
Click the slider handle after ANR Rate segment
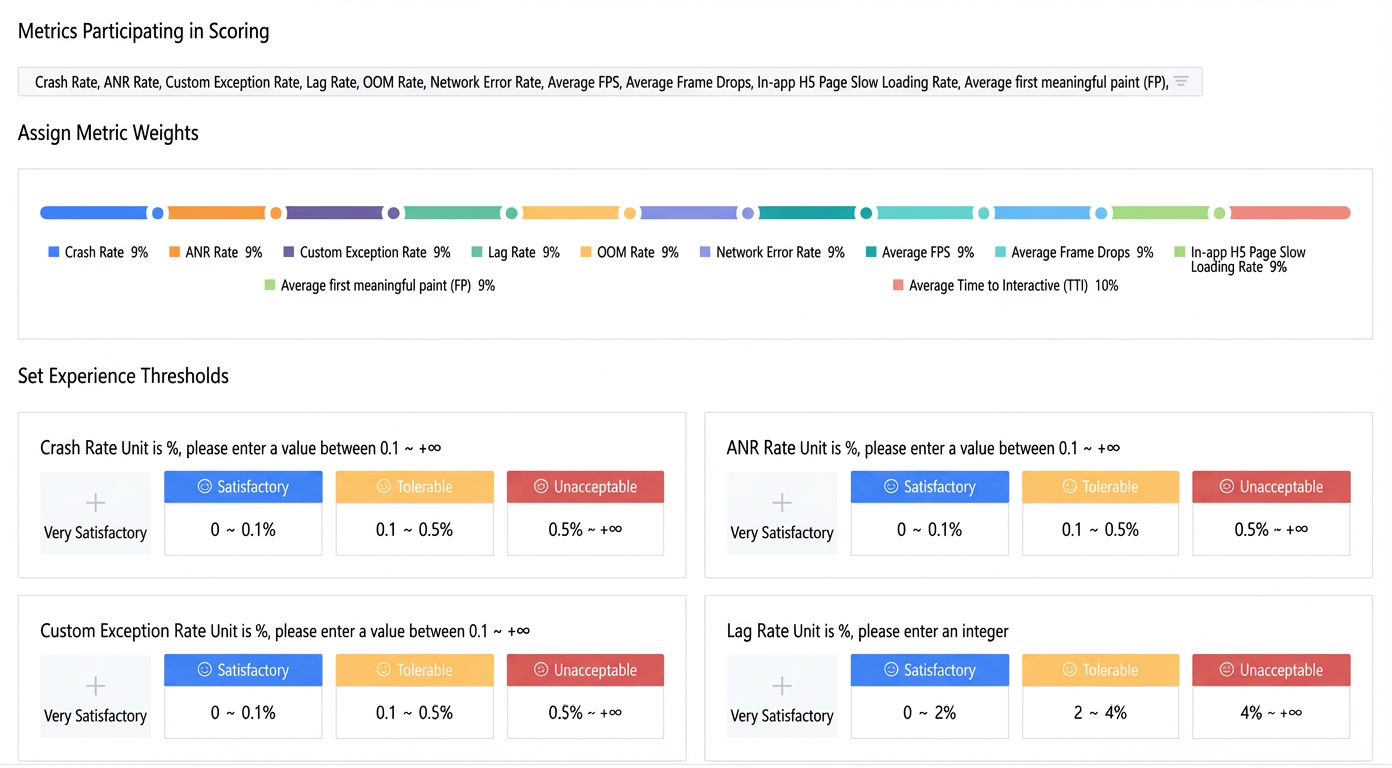pos(276,213)
